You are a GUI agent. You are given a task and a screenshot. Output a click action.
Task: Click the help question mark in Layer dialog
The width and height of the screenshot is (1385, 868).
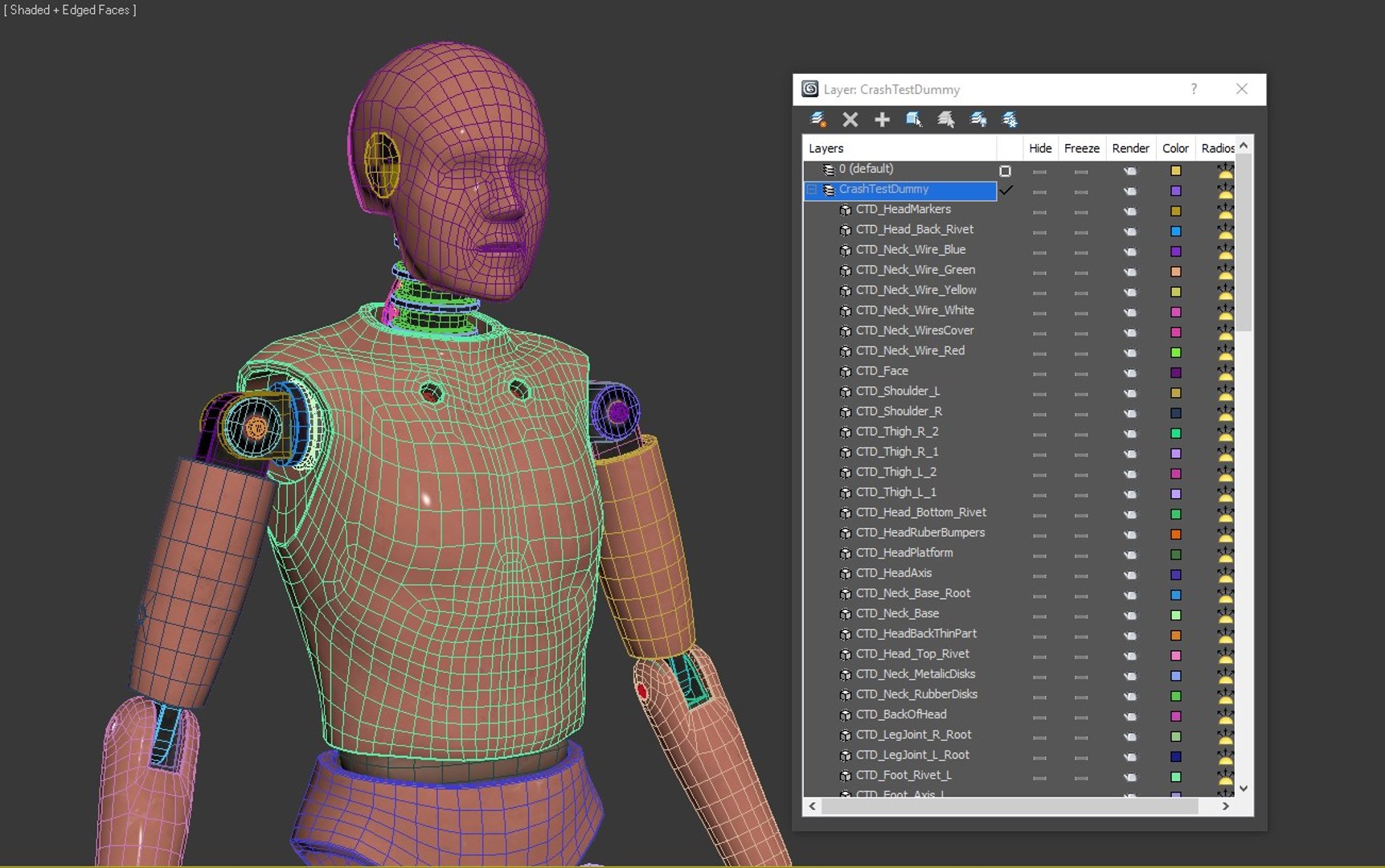(x=1194, y=89)
